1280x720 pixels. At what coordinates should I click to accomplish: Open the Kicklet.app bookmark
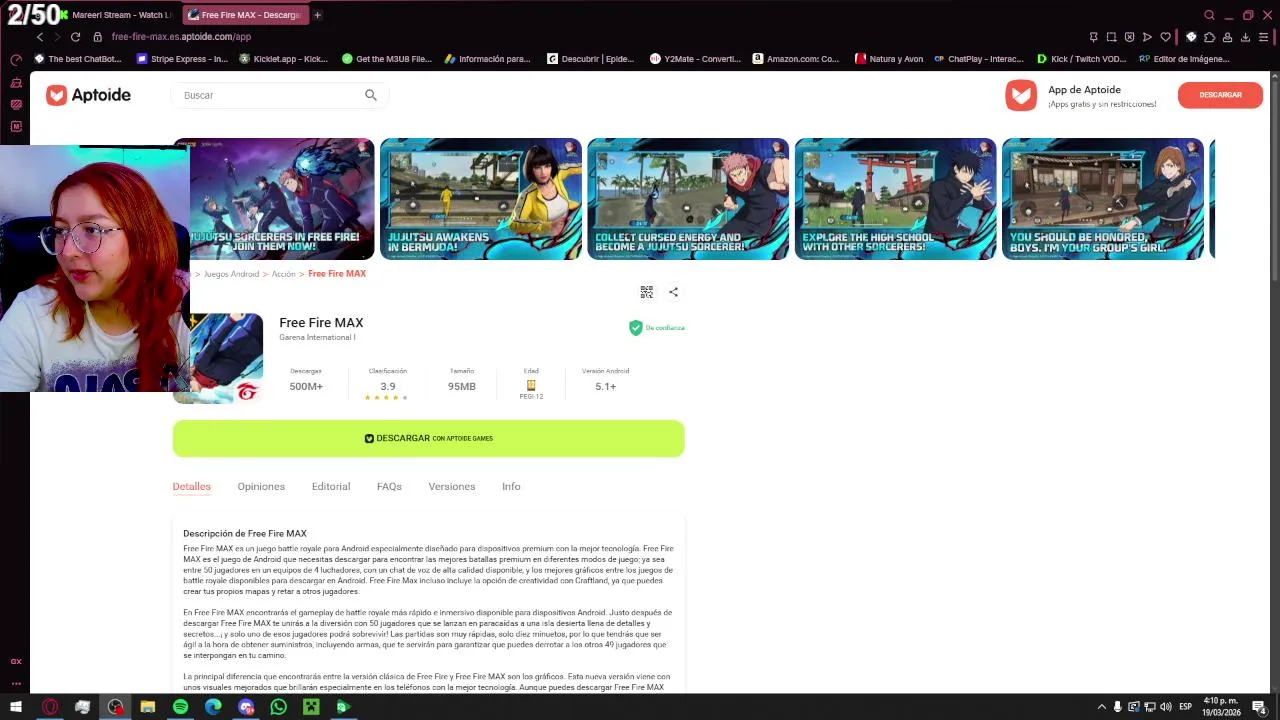284,59
